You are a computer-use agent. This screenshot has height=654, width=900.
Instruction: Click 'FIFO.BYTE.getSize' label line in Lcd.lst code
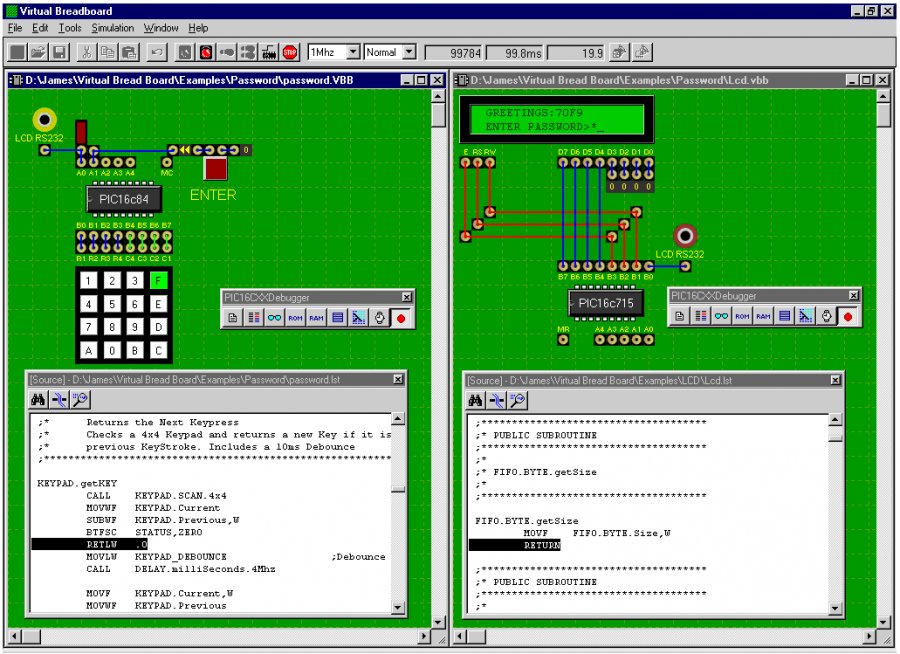[x=527, y=521]
